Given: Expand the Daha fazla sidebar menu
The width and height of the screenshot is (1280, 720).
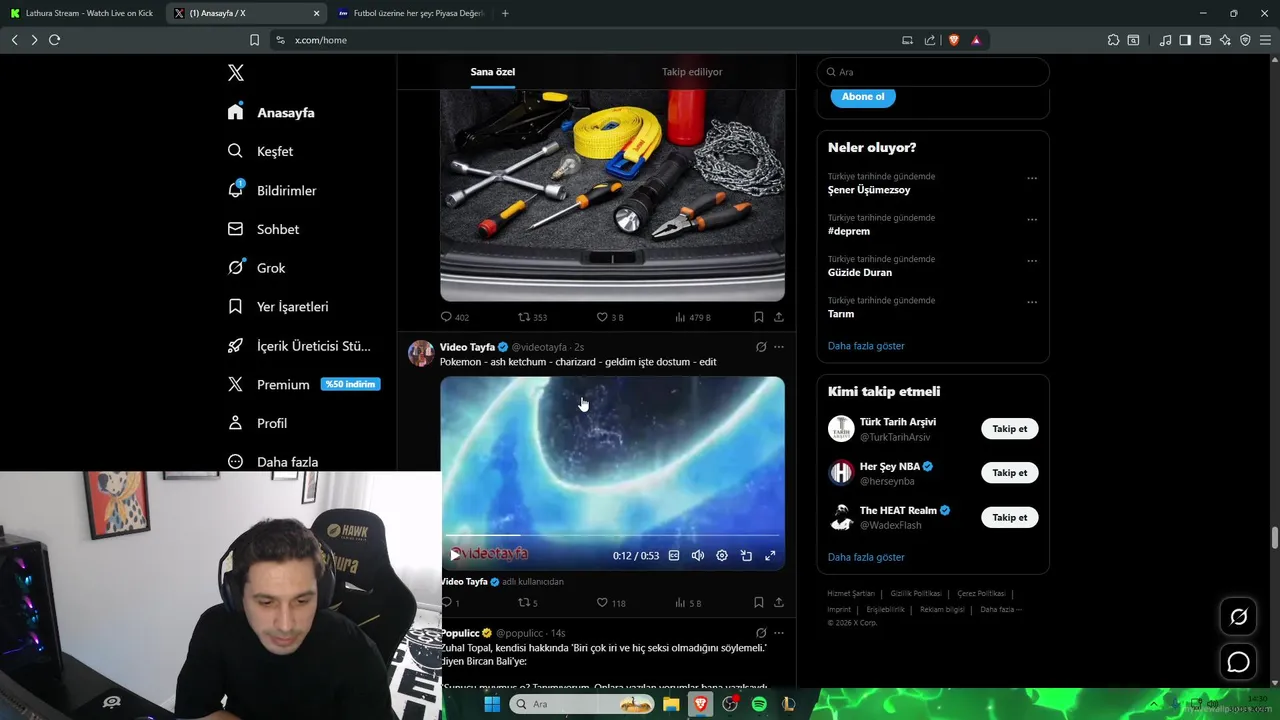Looking at the screenshot, I should (273, 462).
